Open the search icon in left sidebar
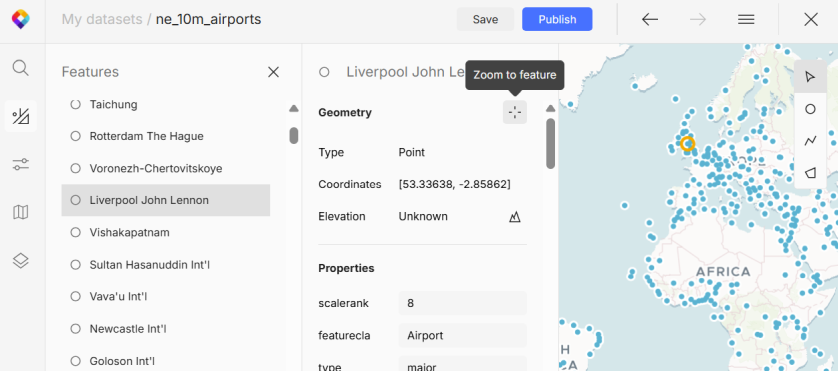Image resolution: width=838 pixels, height=371 pixels. [20, 68]
